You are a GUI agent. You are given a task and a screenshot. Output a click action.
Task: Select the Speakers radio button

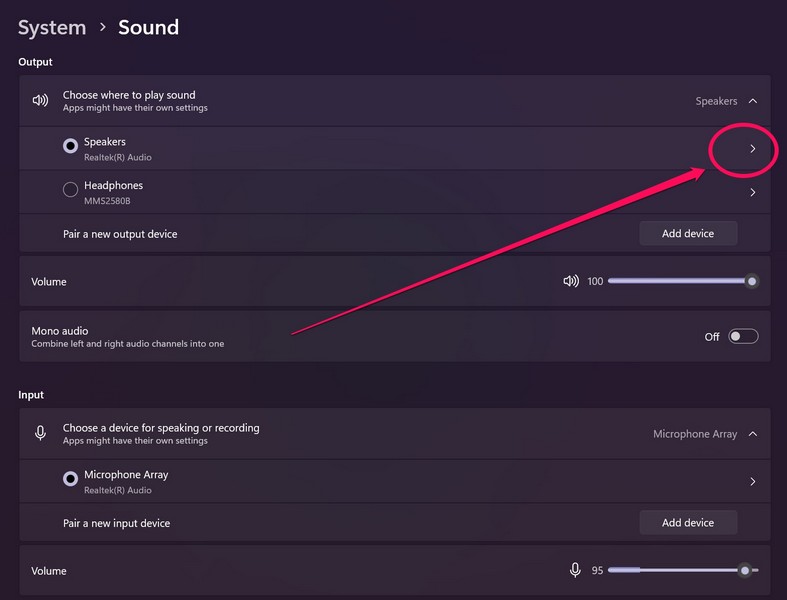tap(70, 146)
